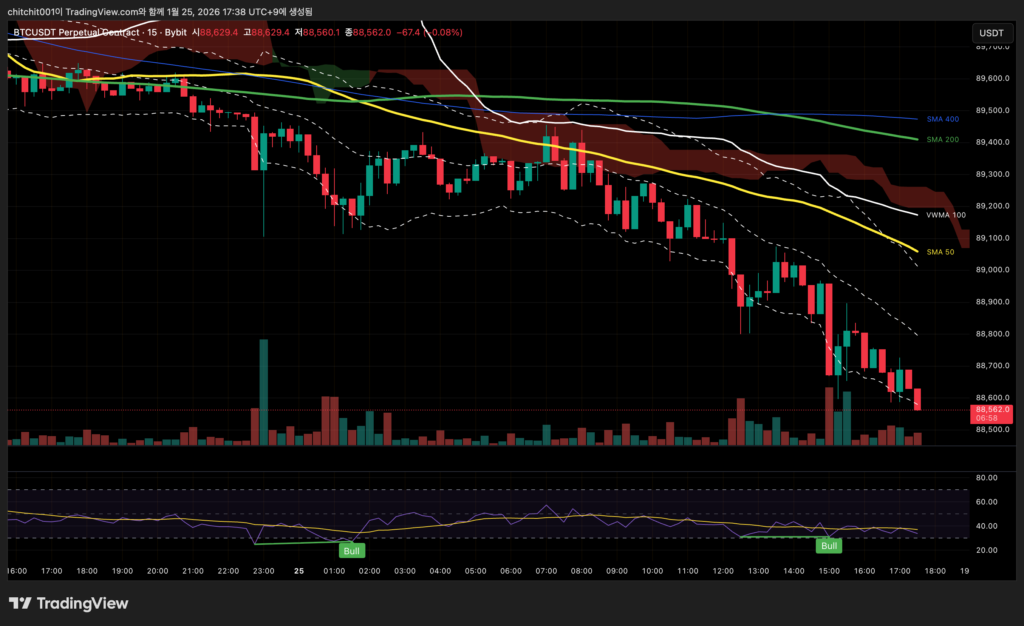The width and height of the screenshot is (1024, 626).
Task: Click the 89,500.0 price axis label
Action: pos(991,110)
